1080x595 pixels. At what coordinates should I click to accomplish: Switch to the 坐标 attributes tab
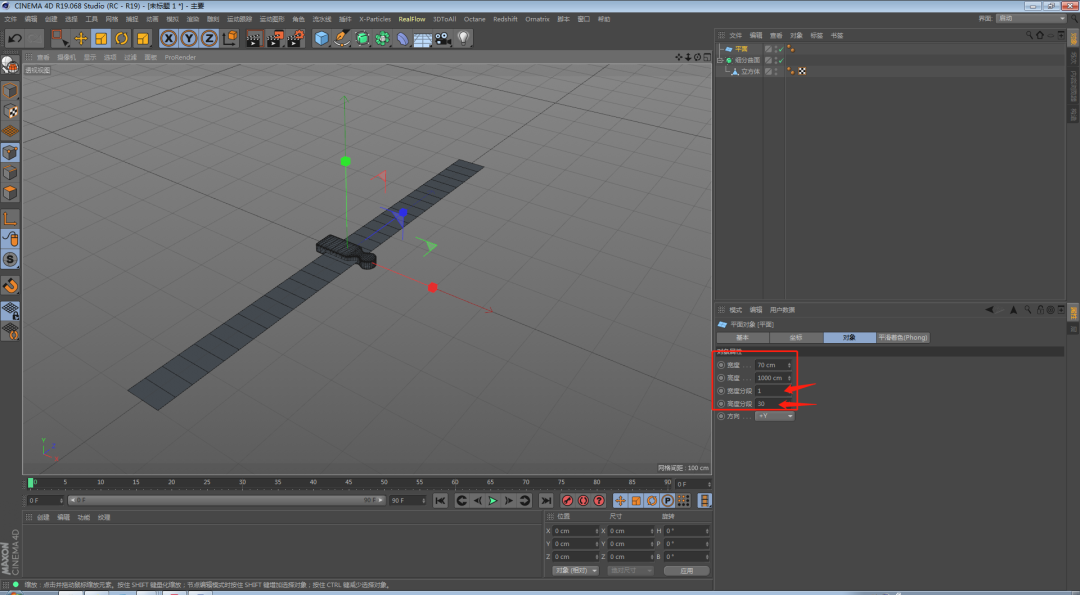pyautogui.click(x=796, y=338)
